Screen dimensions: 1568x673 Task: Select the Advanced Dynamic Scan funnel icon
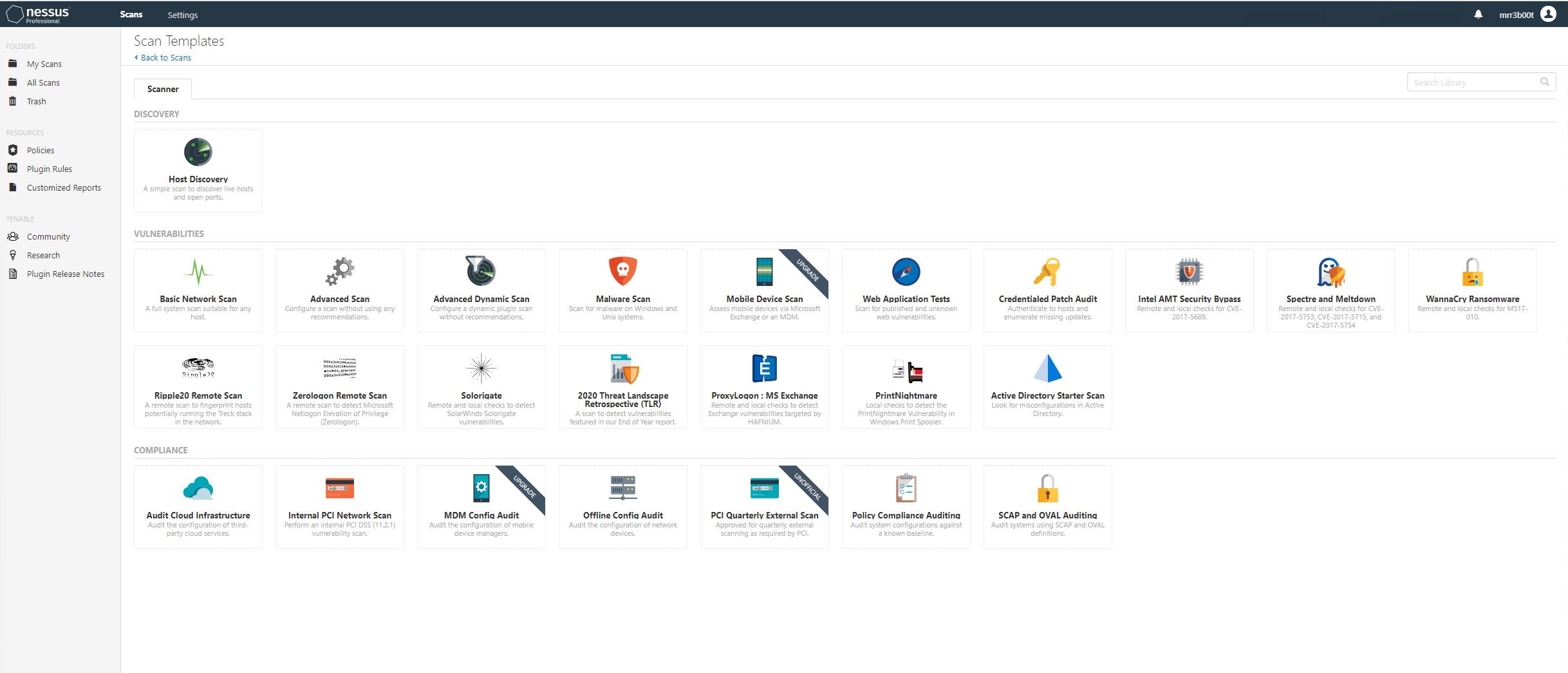coord(481,271)
